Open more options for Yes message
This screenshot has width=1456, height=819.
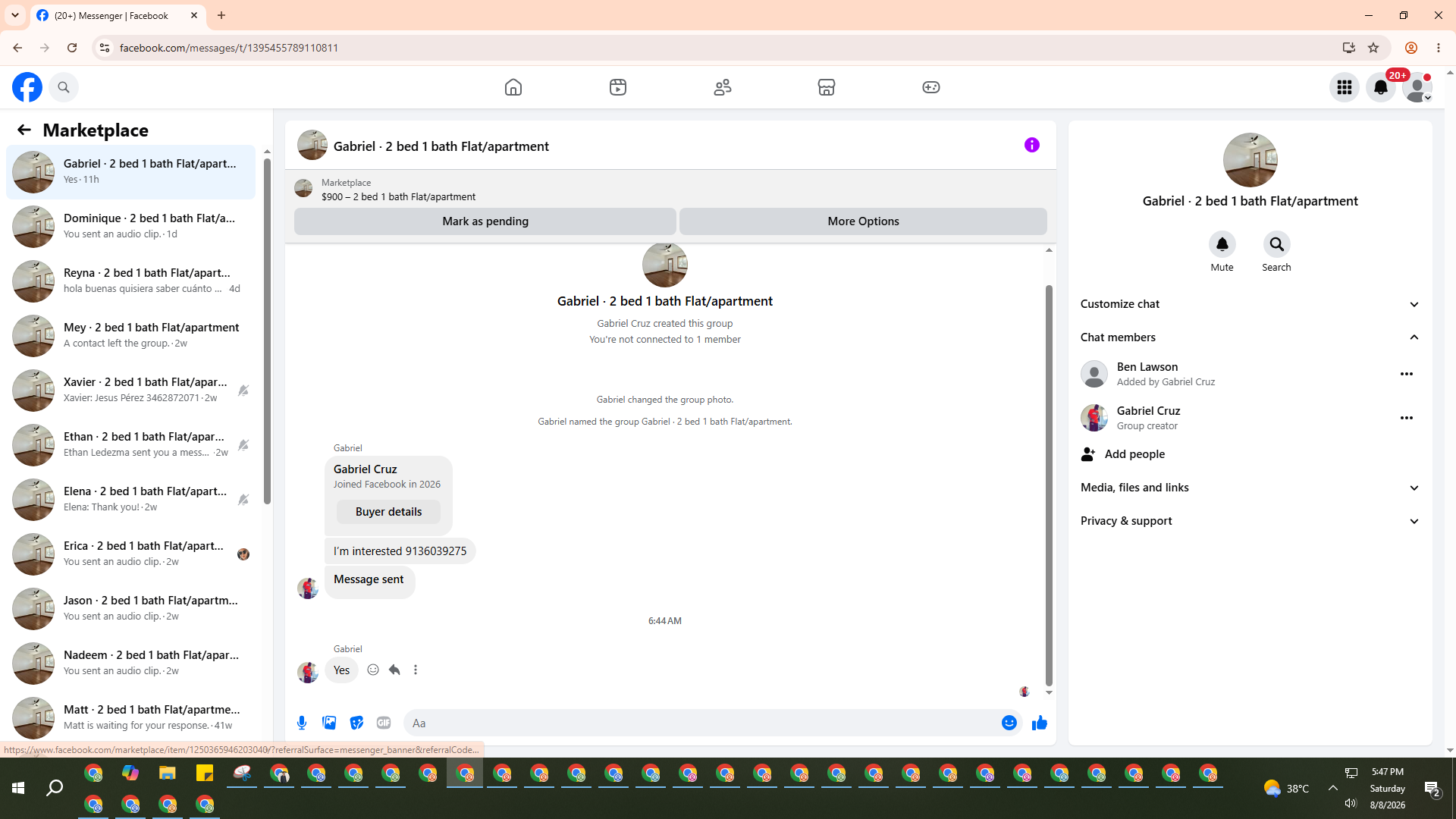pyautogui.click(x=416, y=670)
